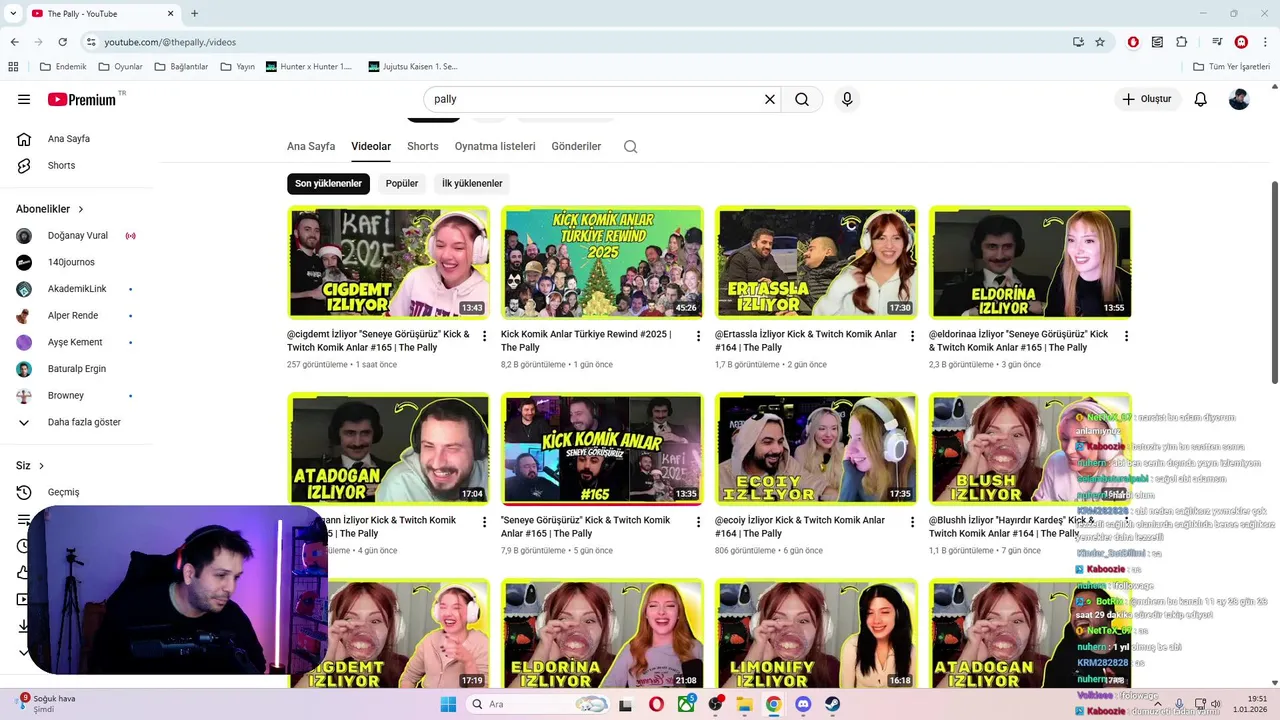Open the Gönderiler tab
The width and height of the screenshot is (1280, 720).
pos(576,146)
